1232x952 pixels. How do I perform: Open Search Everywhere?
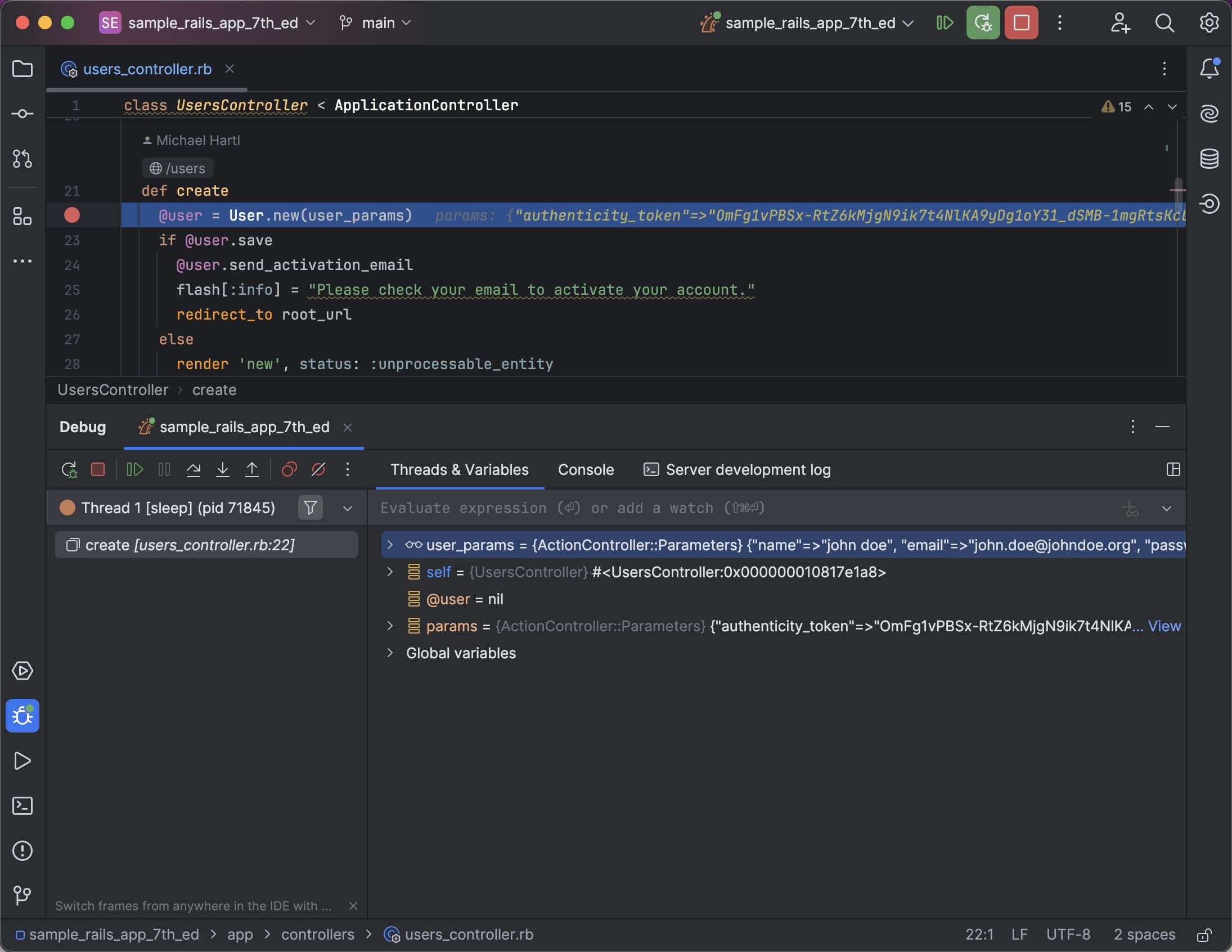click(x=1164, y=23)
